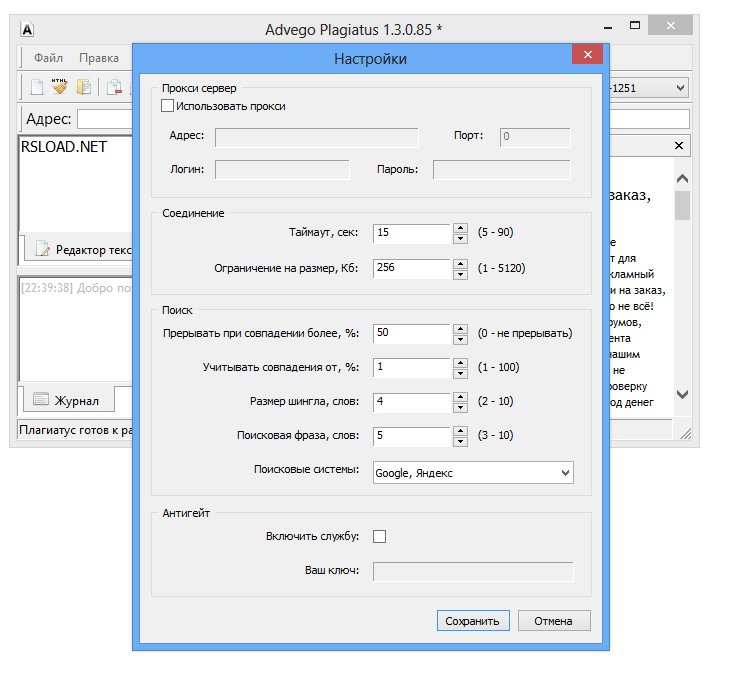Click the main window Адрес URL field
Image resolution: width=736 pixels, height=680 pixels.
(x=105, y=119)
